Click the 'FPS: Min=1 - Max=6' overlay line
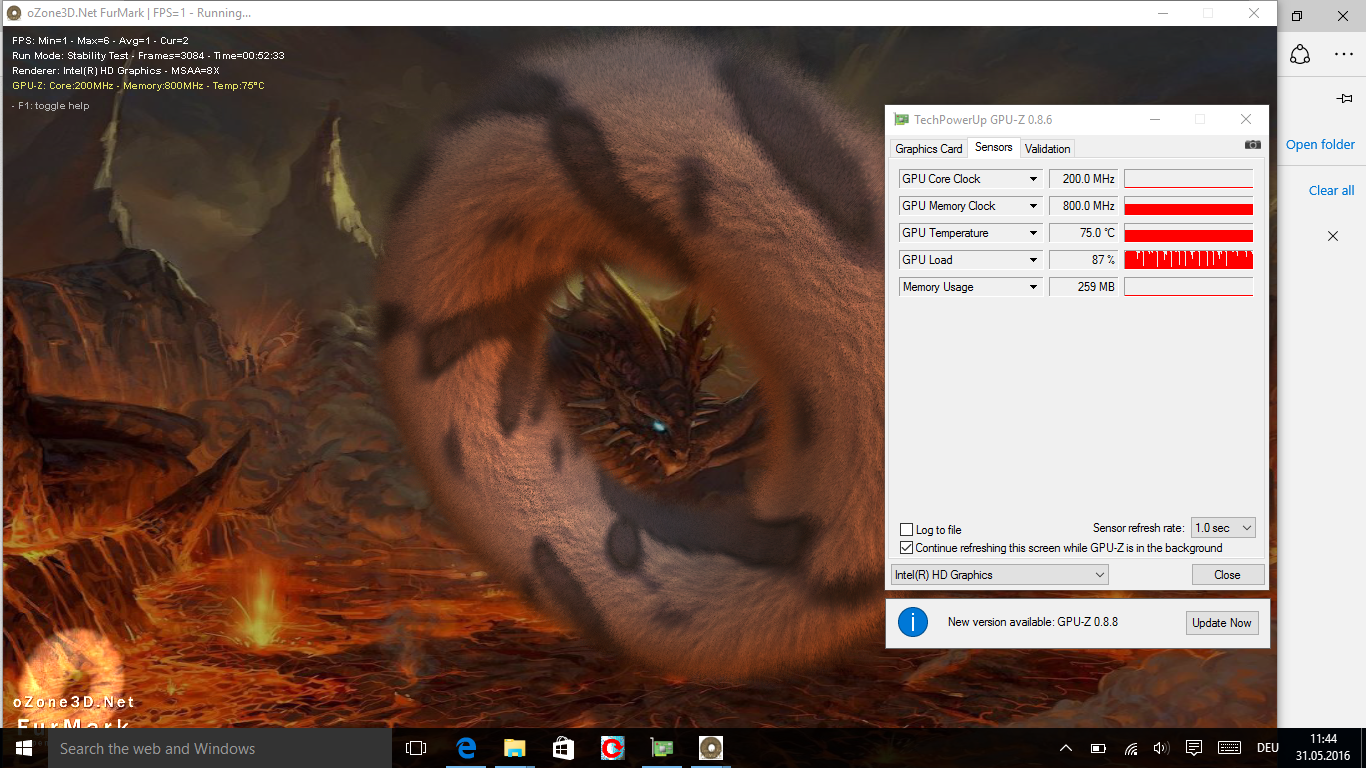Image resolution: width=1366 pixels, height=768 pixels. [x=101, y=41]
